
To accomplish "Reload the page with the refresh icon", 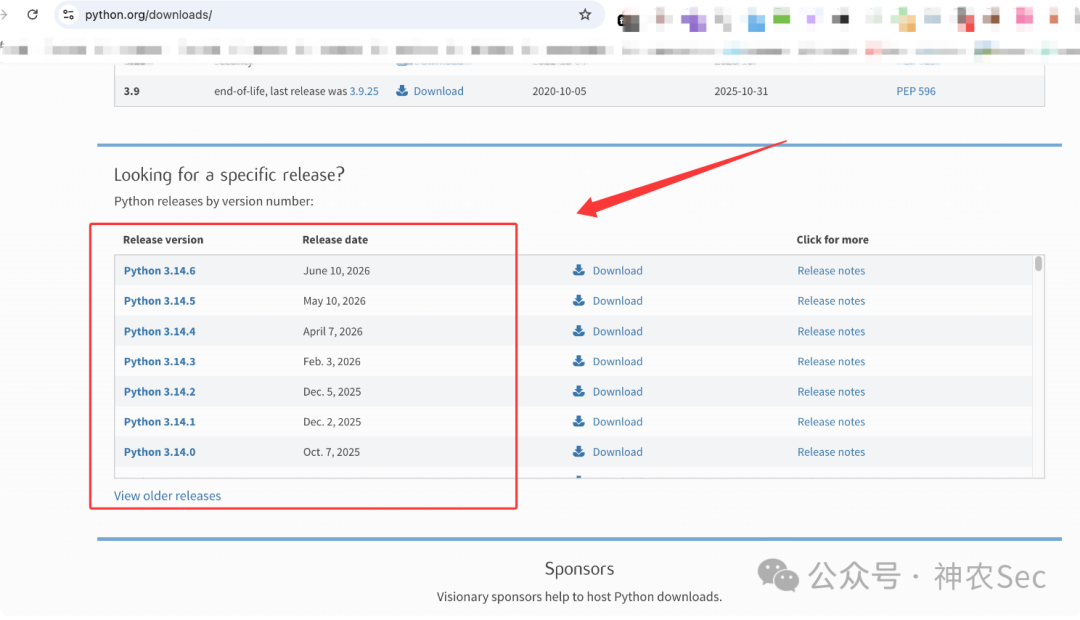I will (x=32, y=14).
